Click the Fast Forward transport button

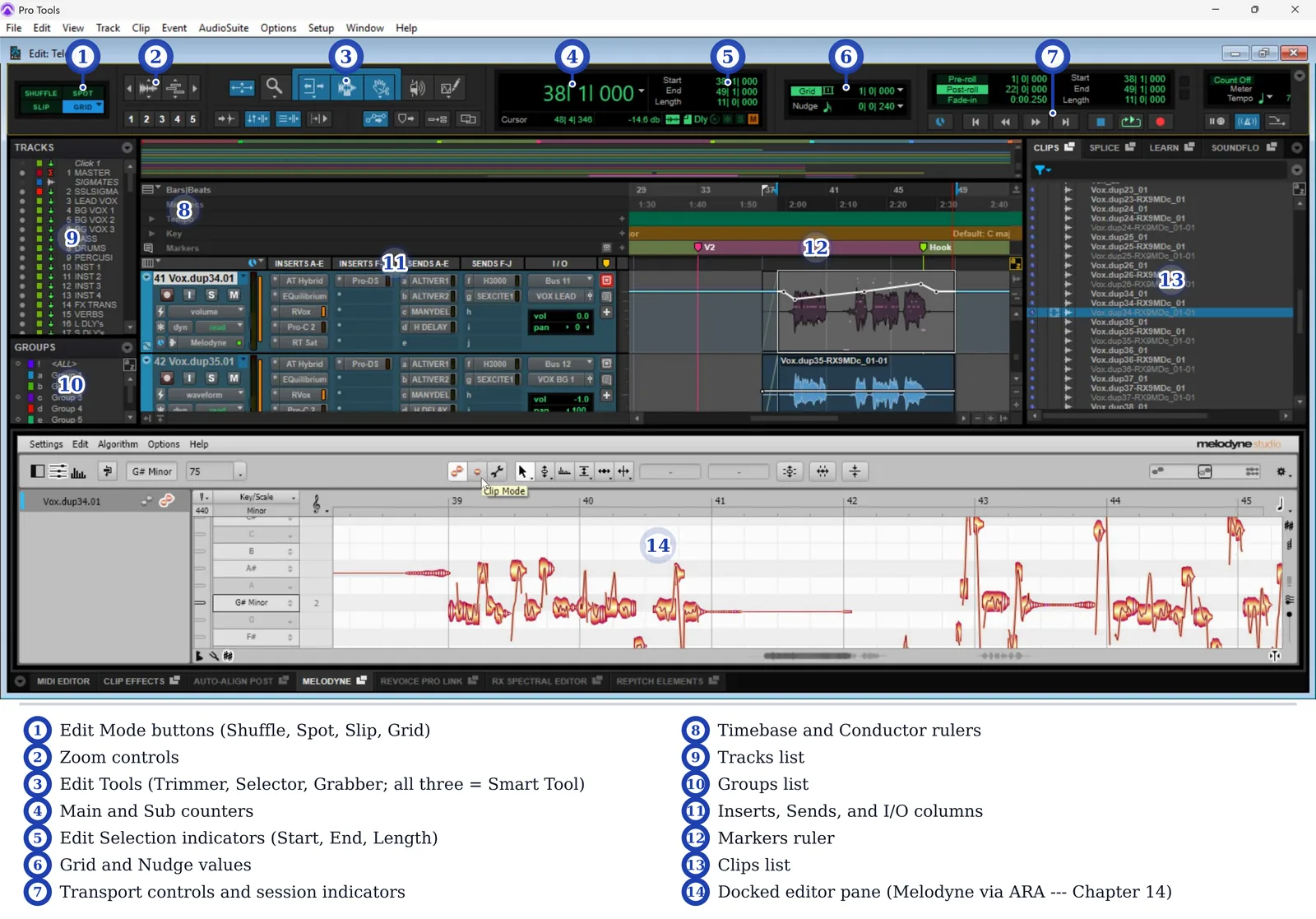[x=1036, y=122]
